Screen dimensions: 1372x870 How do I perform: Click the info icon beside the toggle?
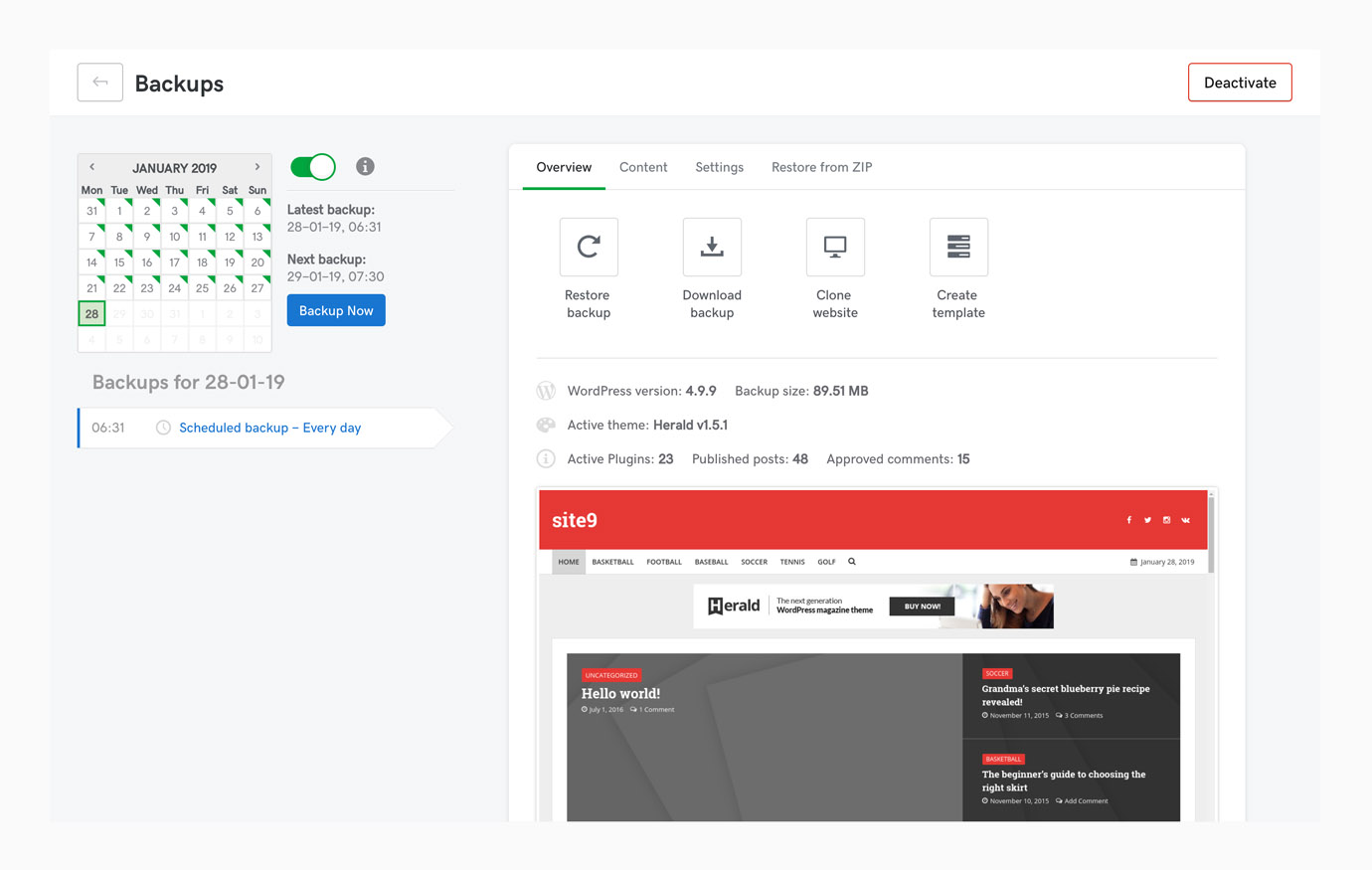[365, 166]
